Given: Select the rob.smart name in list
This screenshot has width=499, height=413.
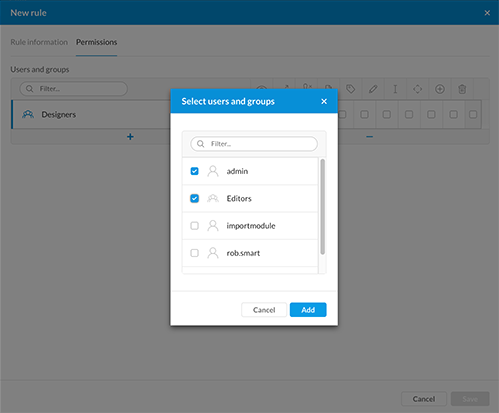Looking at the screenshot, I should 243,253.
